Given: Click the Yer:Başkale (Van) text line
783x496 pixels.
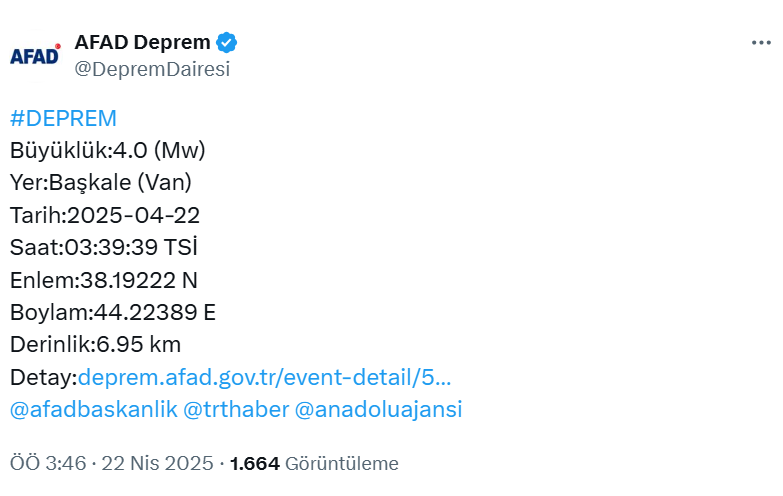Looking at the screenshot, I should click(x=101, y=183).
